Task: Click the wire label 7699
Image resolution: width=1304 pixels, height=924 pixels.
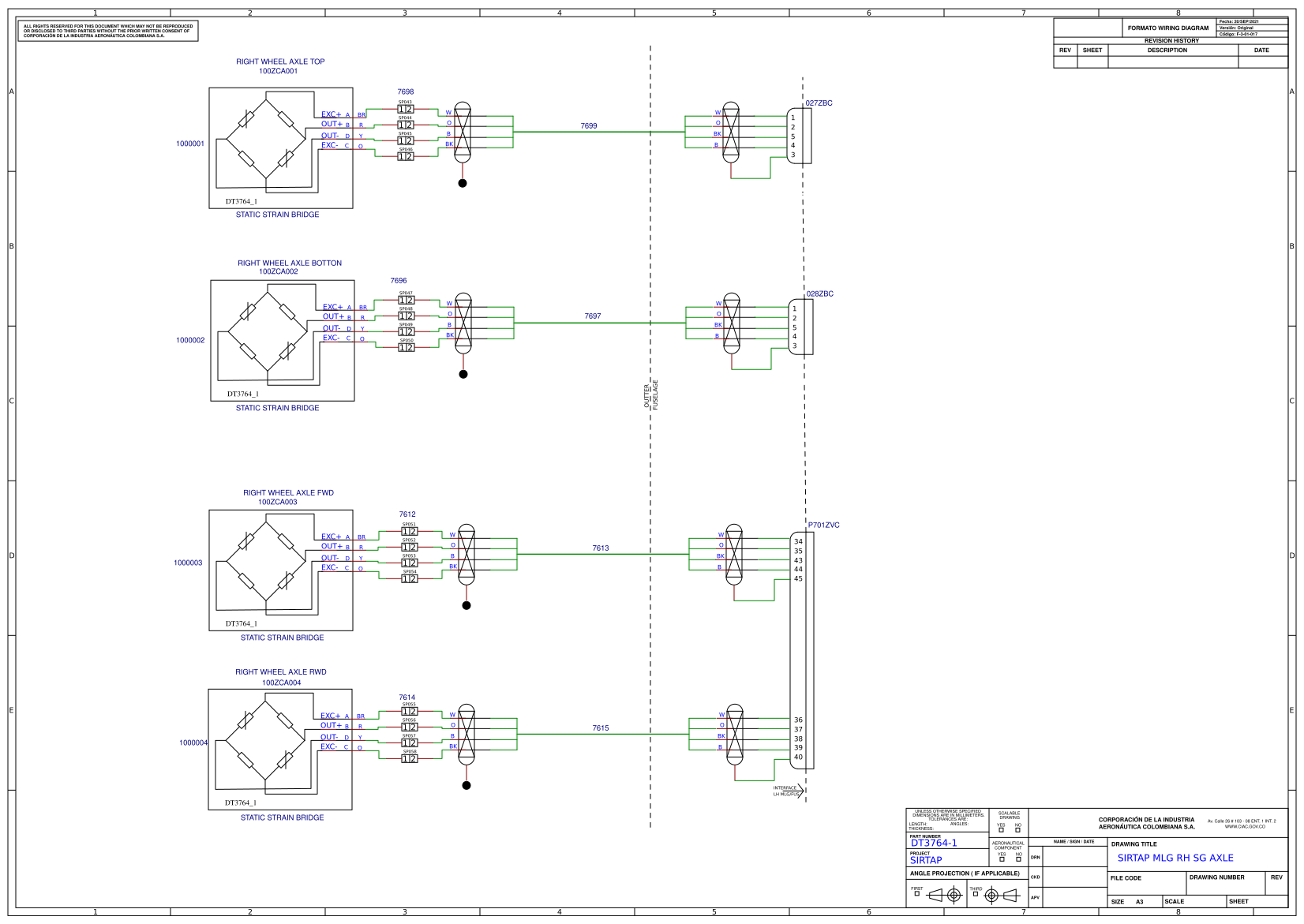Action: tap(589, 126)
